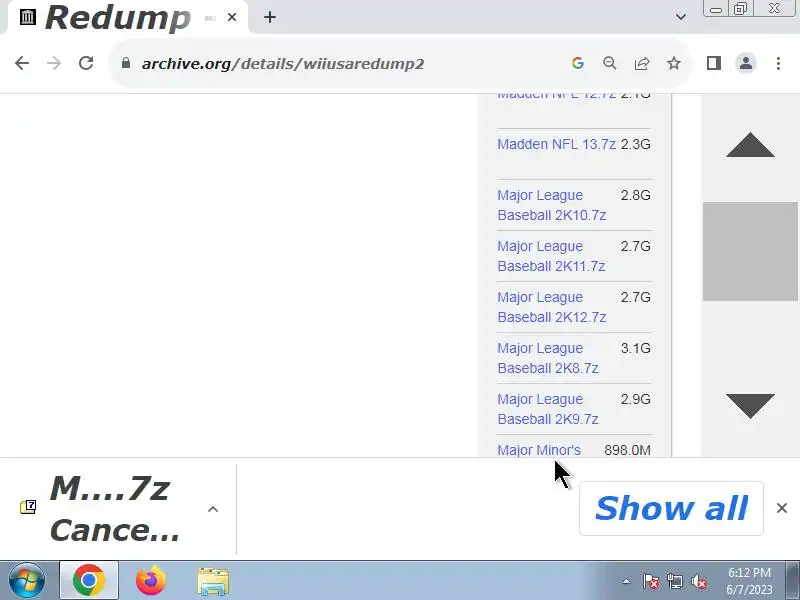The height and width of the screenshot is (600, 800).
Task: Click the 3.1G size of 2K8.7z
Action: click(636, 348)
